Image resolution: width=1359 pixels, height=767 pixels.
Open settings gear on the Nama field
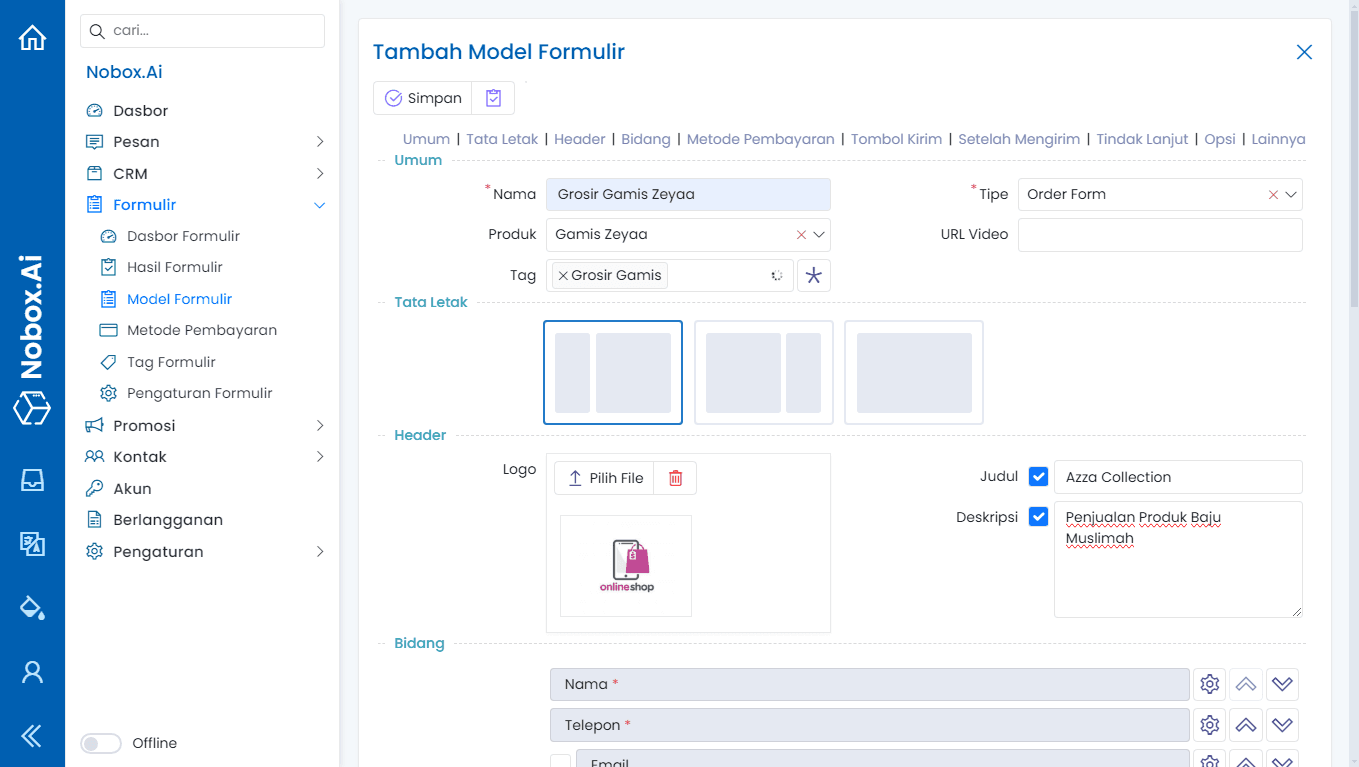(1209, 684)
